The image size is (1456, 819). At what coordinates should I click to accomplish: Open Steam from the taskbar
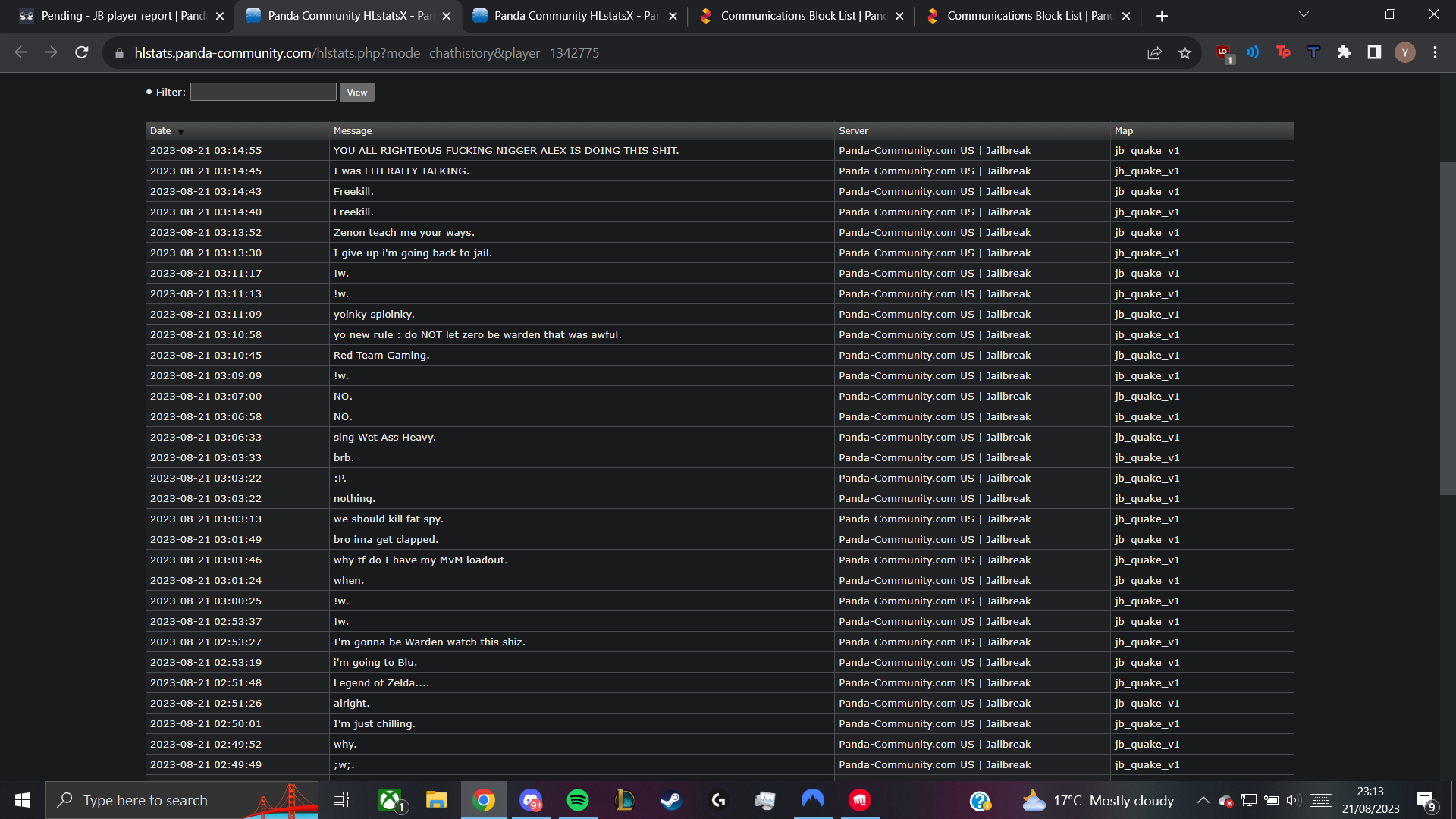pos(671,800)
